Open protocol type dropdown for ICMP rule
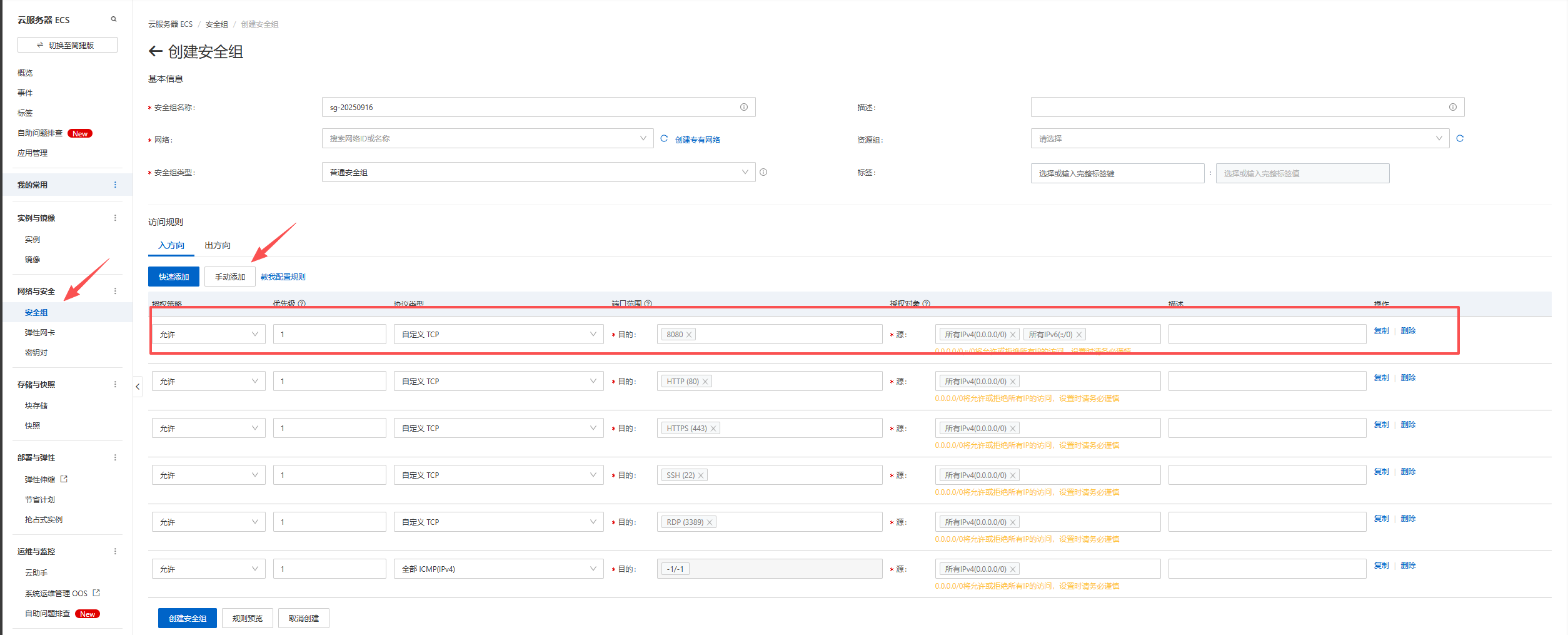 498,569
